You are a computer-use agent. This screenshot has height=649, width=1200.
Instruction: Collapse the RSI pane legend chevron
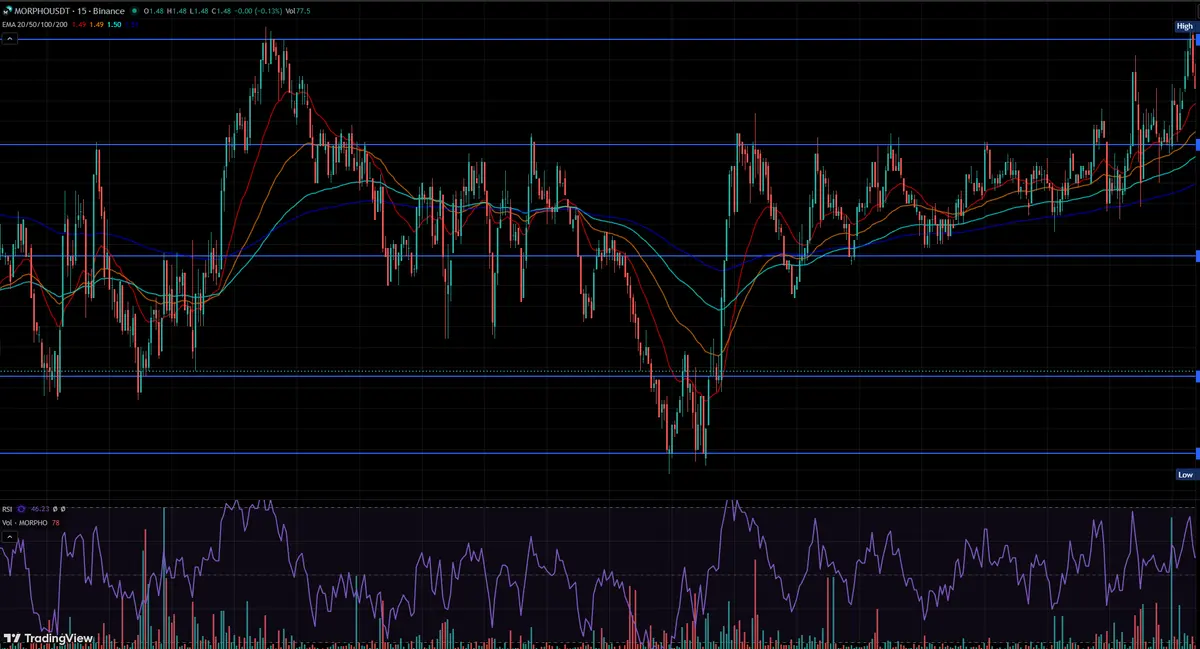(x=9, y=537)
